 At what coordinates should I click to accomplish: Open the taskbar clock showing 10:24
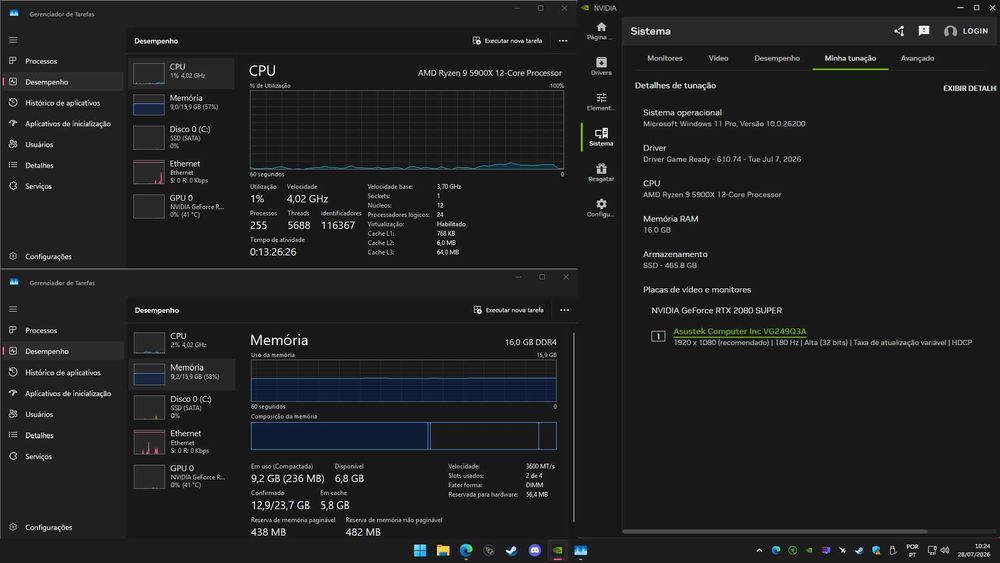tap(974, 550)
